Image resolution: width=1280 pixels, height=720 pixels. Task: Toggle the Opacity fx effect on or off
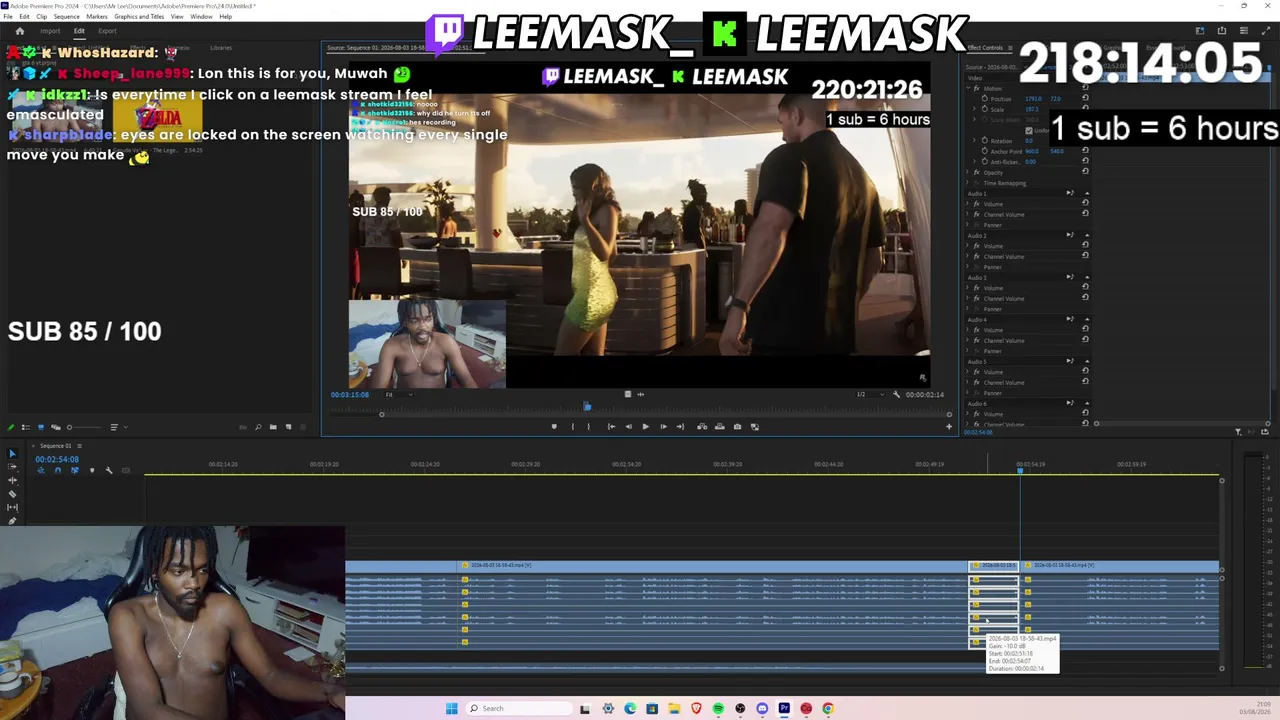pyautogui.click(x=977, y=173)
